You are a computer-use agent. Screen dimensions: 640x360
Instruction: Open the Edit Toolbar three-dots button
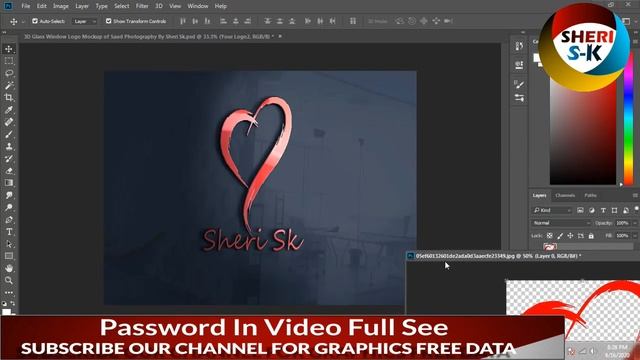9,293
